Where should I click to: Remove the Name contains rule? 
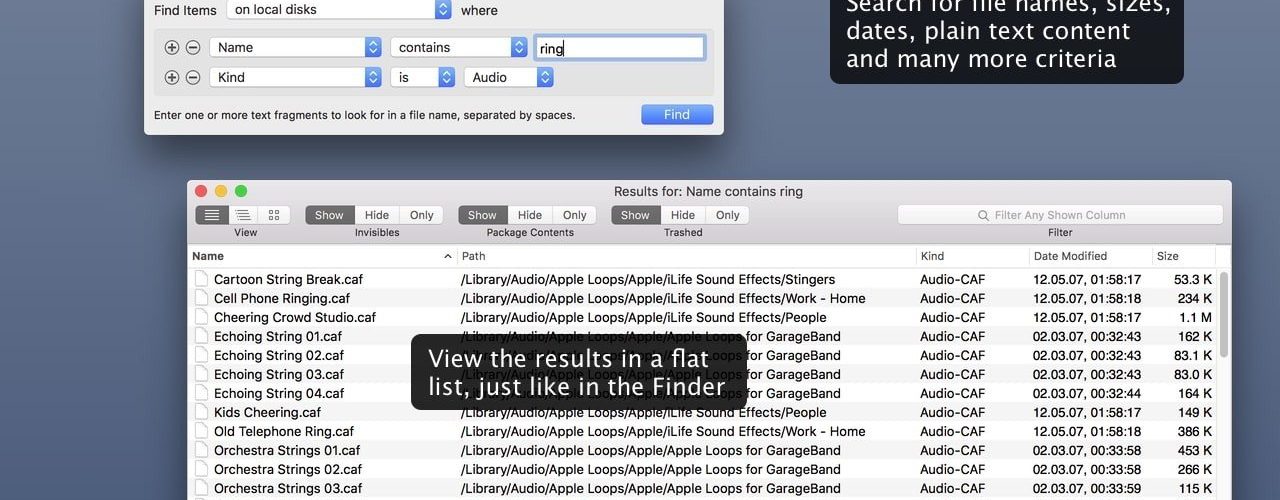[193, 47]
